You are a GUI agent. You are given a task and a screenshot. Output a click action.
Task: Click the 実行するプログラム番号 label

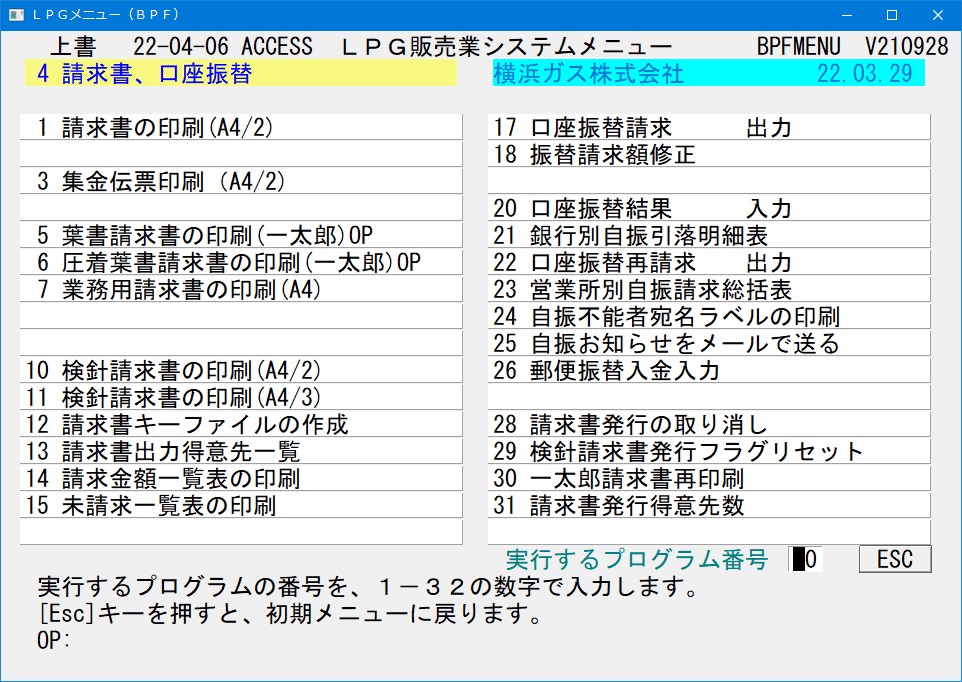tap(637, 559)
